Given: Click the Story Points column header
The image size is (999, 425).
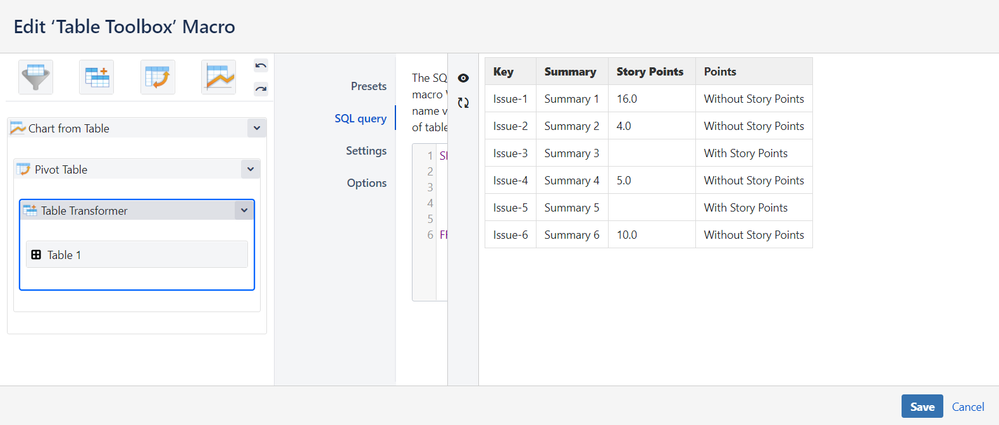Looking at the screenshot, I should point(651,72).
